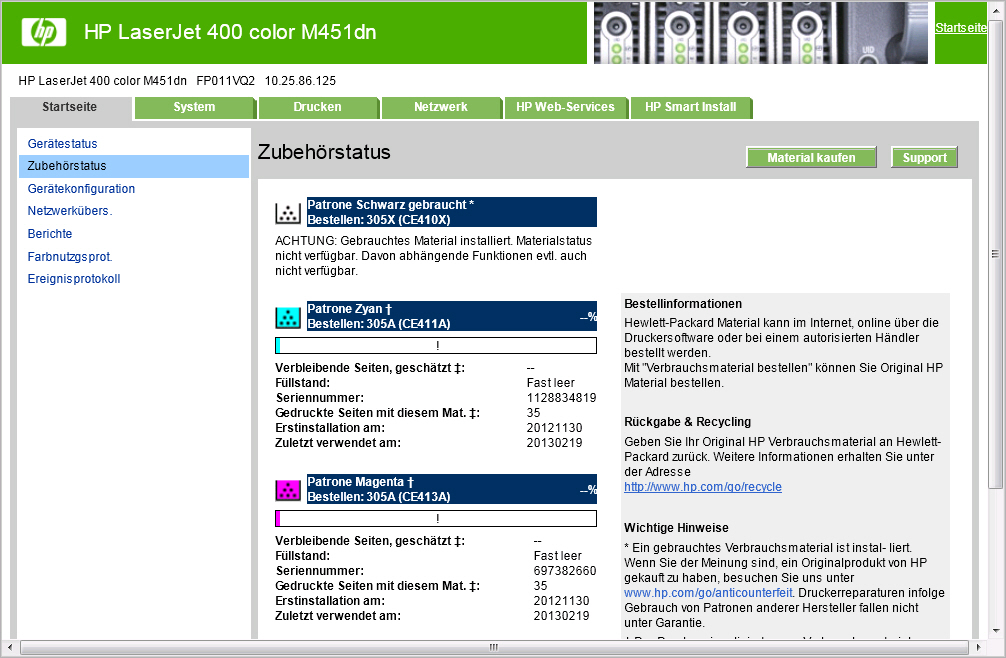The width and height of the screenshot is (1006, 658).
Task: Follow the Startseite link in header
Action: [960, 28]
